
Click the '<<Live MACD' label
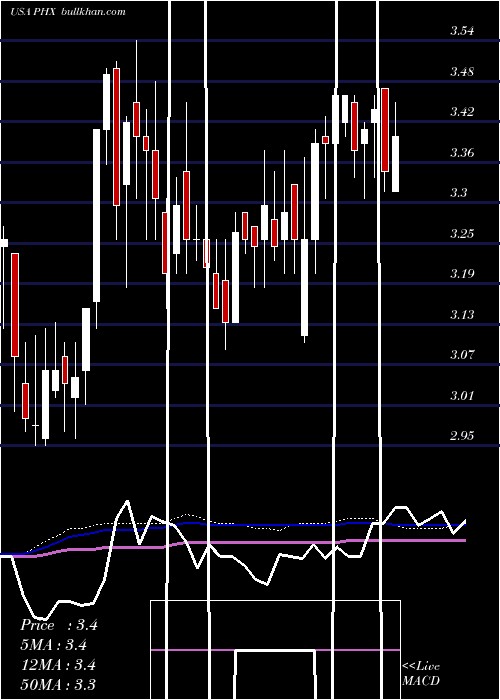click(x=421, y=673)
